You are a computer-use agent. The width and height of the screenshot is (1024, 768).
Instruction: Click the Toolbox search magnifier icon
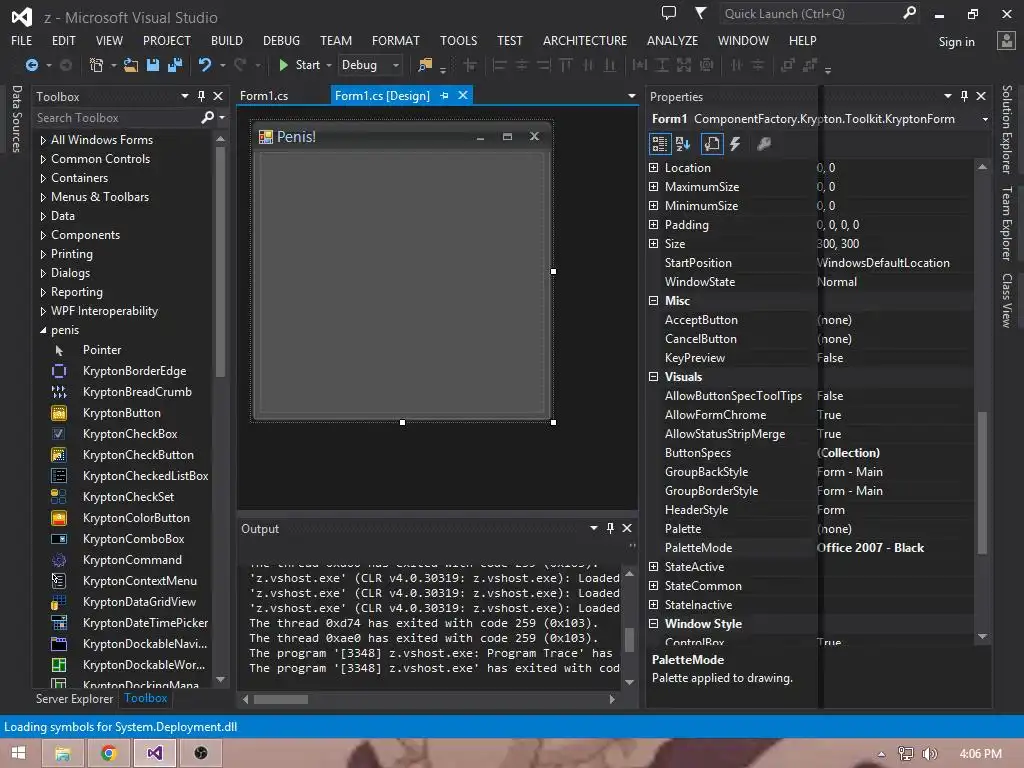208,118
